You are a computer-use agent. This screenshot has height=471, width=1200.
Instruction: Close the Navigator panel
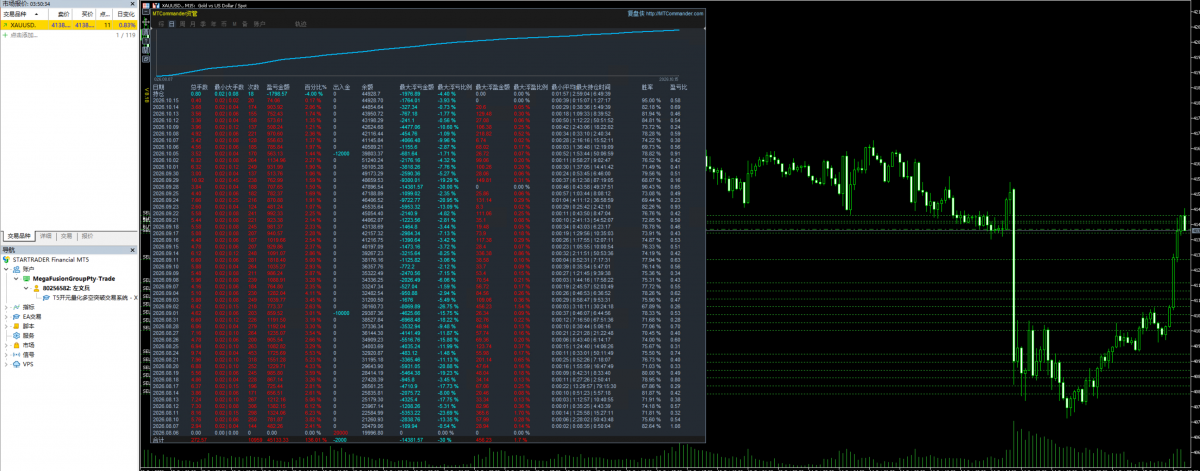pos(134,249)
